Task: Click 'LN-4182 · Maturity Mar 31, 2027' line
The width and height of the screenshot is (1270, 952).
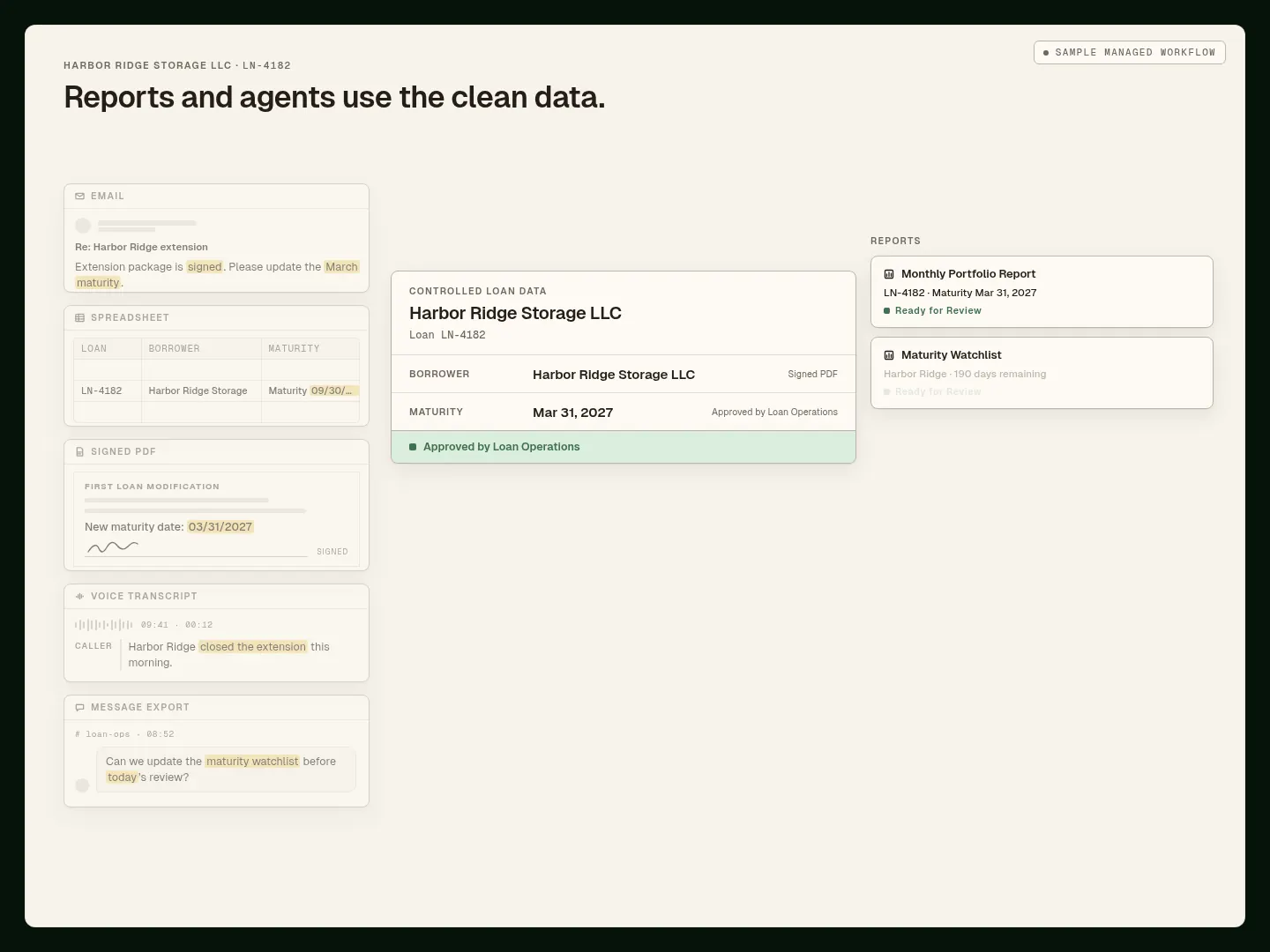Action: pyautogui.click(x=960, y=293)
